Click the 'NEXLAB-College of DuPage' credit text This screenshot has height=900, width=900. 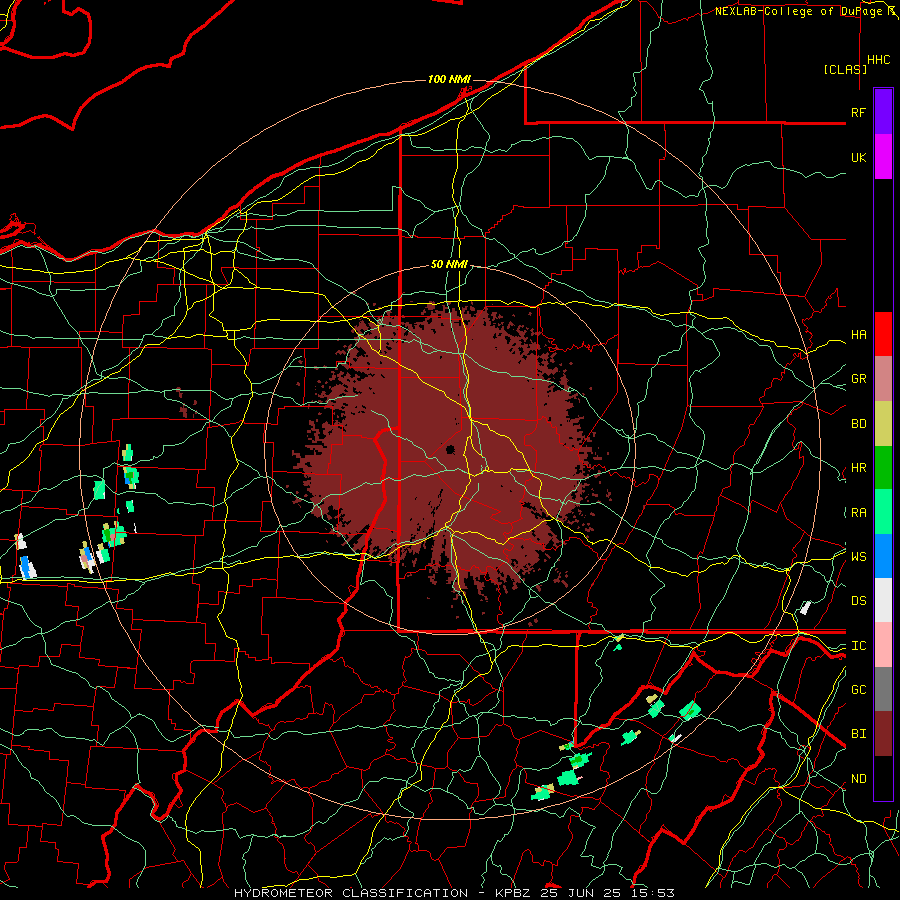pos(800,11)
